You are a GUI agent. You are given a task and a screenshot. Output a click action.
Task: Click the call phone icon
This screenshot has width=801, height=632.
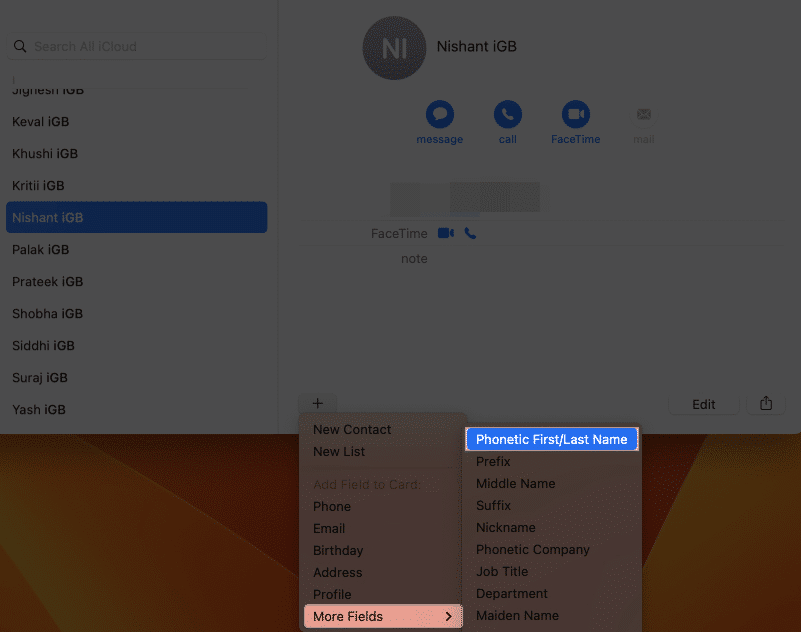point(507,114)
